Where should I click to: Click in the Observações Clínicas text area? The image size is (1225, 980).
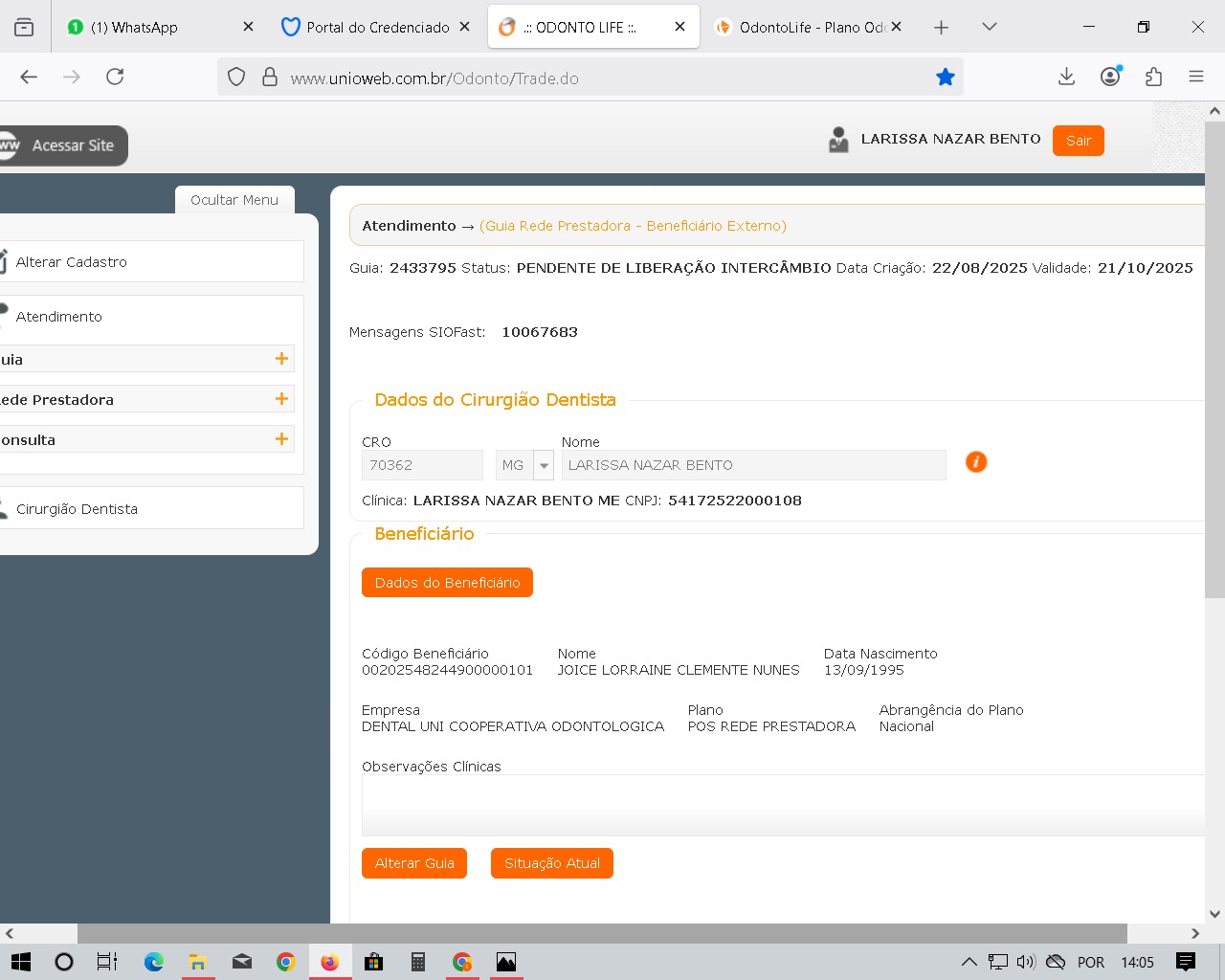pos(782,804)
